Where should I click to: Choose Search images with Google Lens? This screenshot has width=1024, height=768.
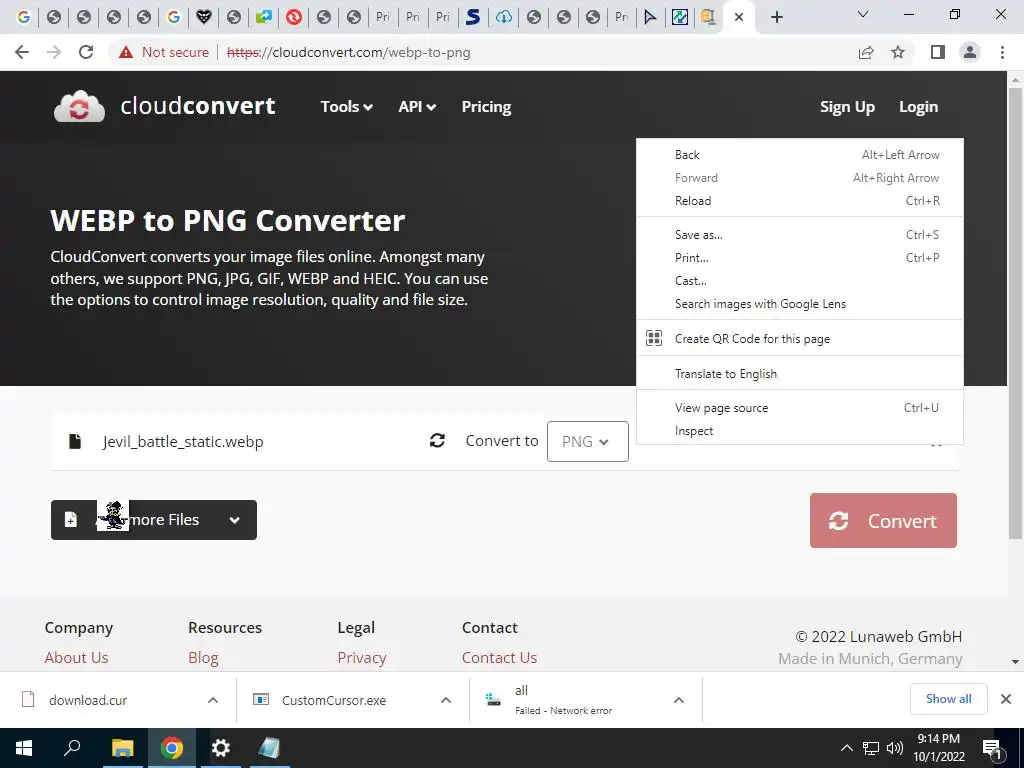coord(800,304)
